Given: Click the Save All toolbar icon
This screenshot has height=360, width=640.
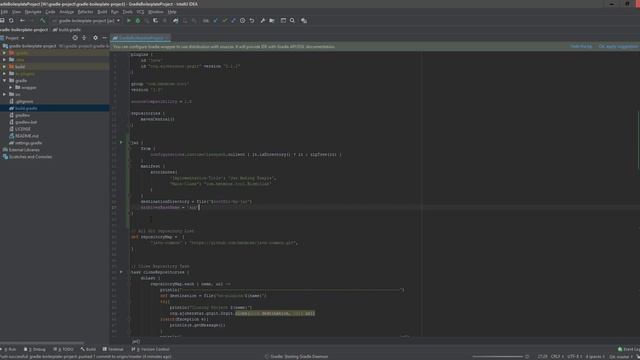Looking at the screenshot, I should [x=2, y=20].
